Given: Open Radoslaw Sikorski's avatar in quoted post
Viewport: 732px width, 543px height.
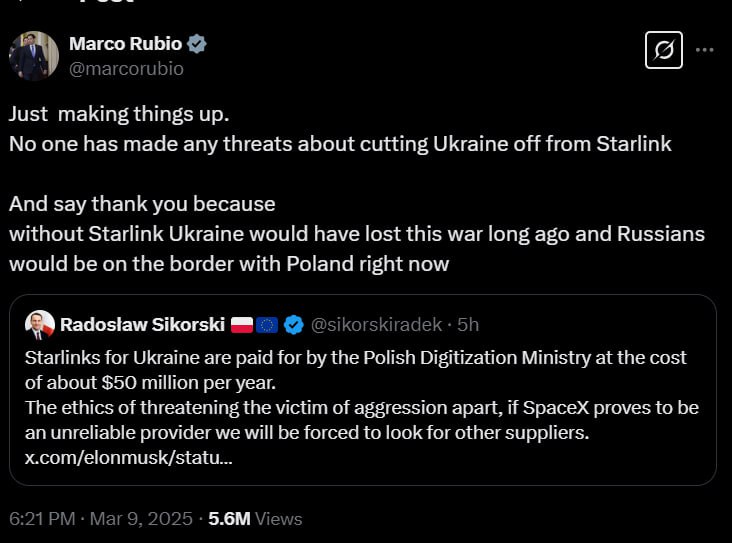Looking at the screenshot, I should 39,324.
